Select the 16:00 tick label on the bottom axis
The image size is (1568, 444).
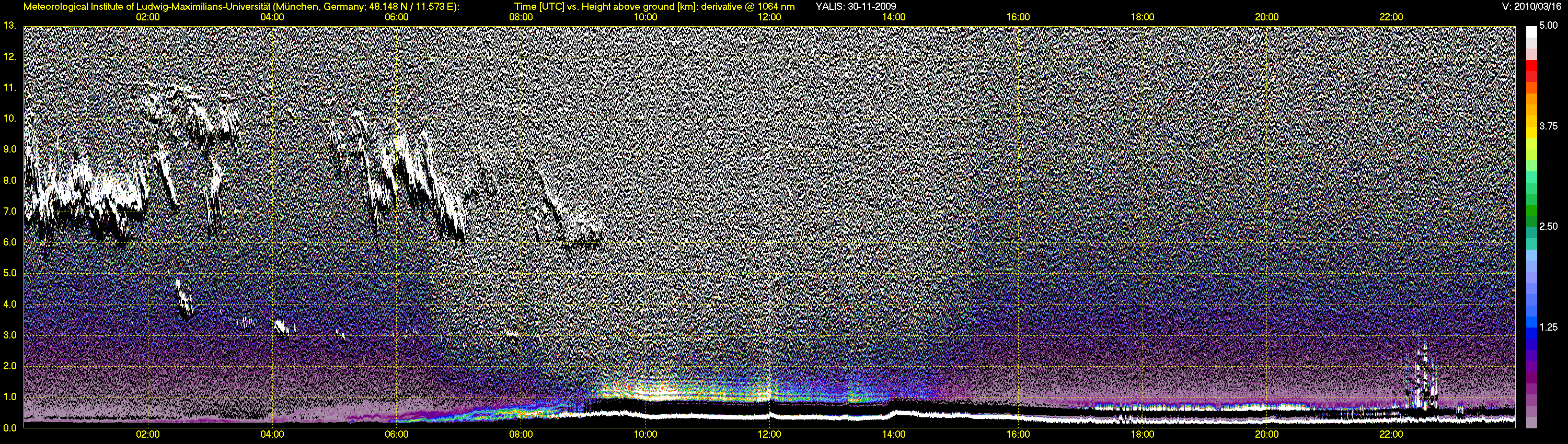[x=1018, y=435]
